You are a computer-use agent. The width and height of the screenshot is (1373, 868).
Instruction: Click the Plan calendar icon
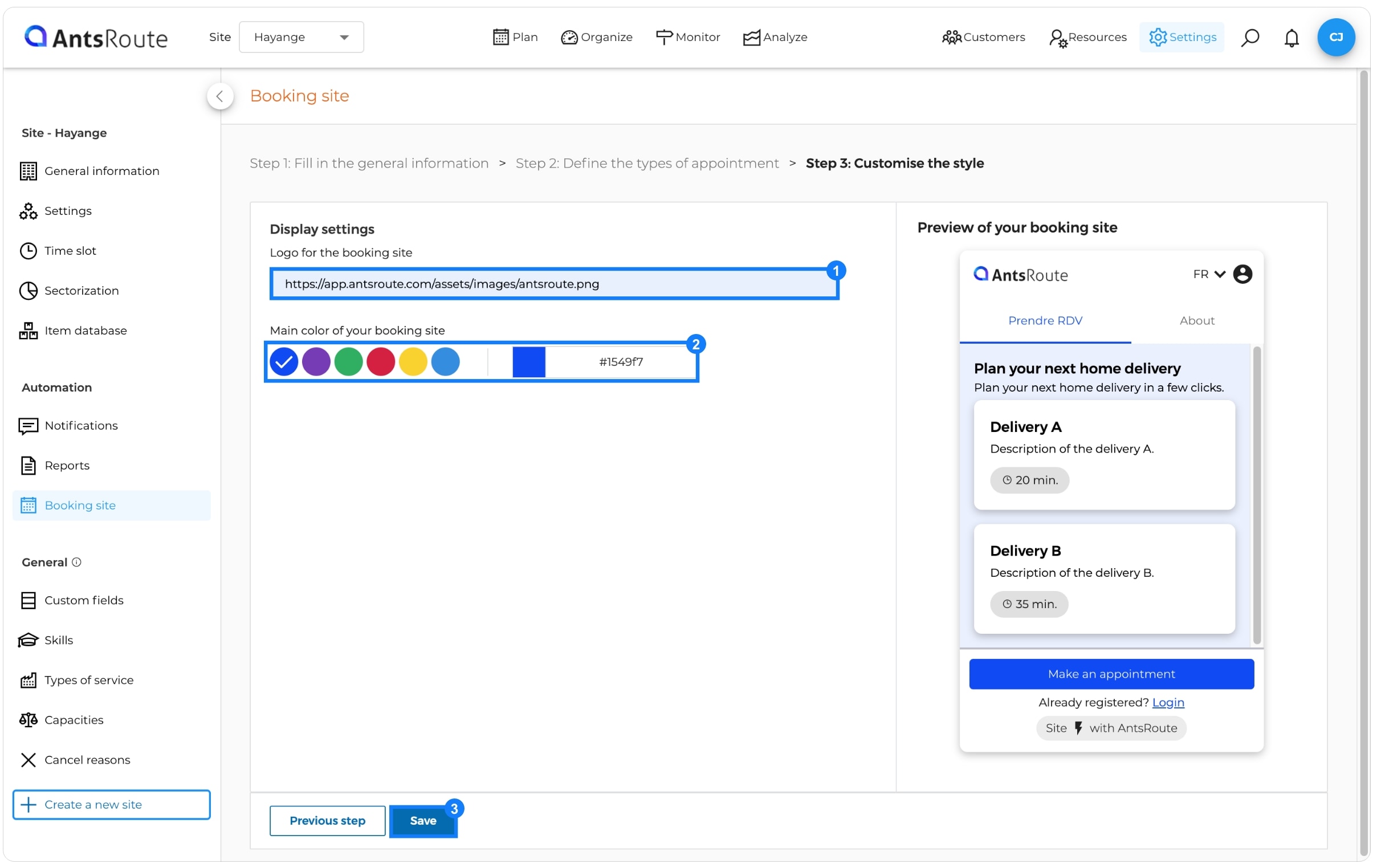tap(500, 37)
